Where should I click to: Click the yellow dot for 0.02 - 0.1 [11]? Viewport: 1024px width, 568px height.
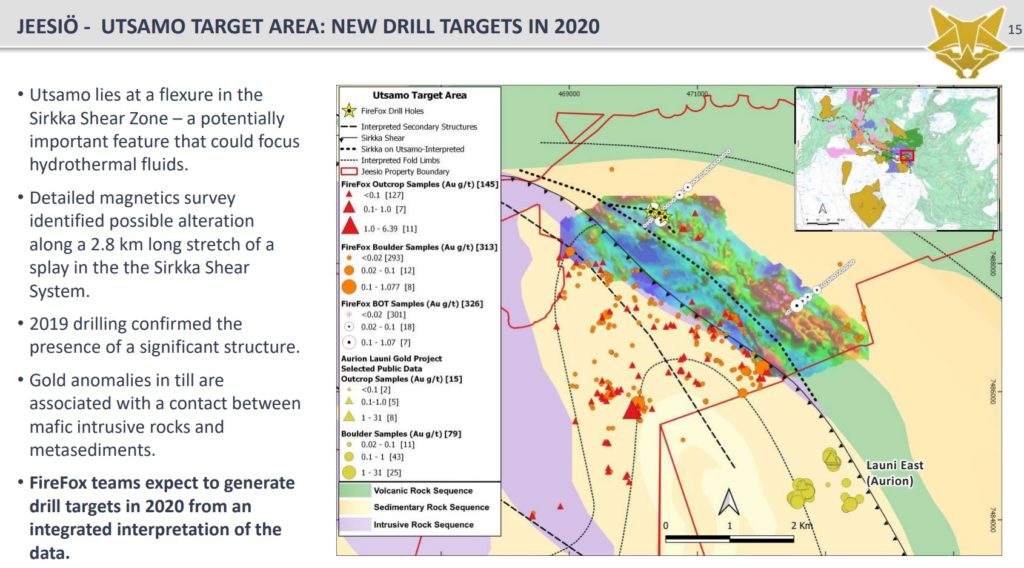(349, 445)
